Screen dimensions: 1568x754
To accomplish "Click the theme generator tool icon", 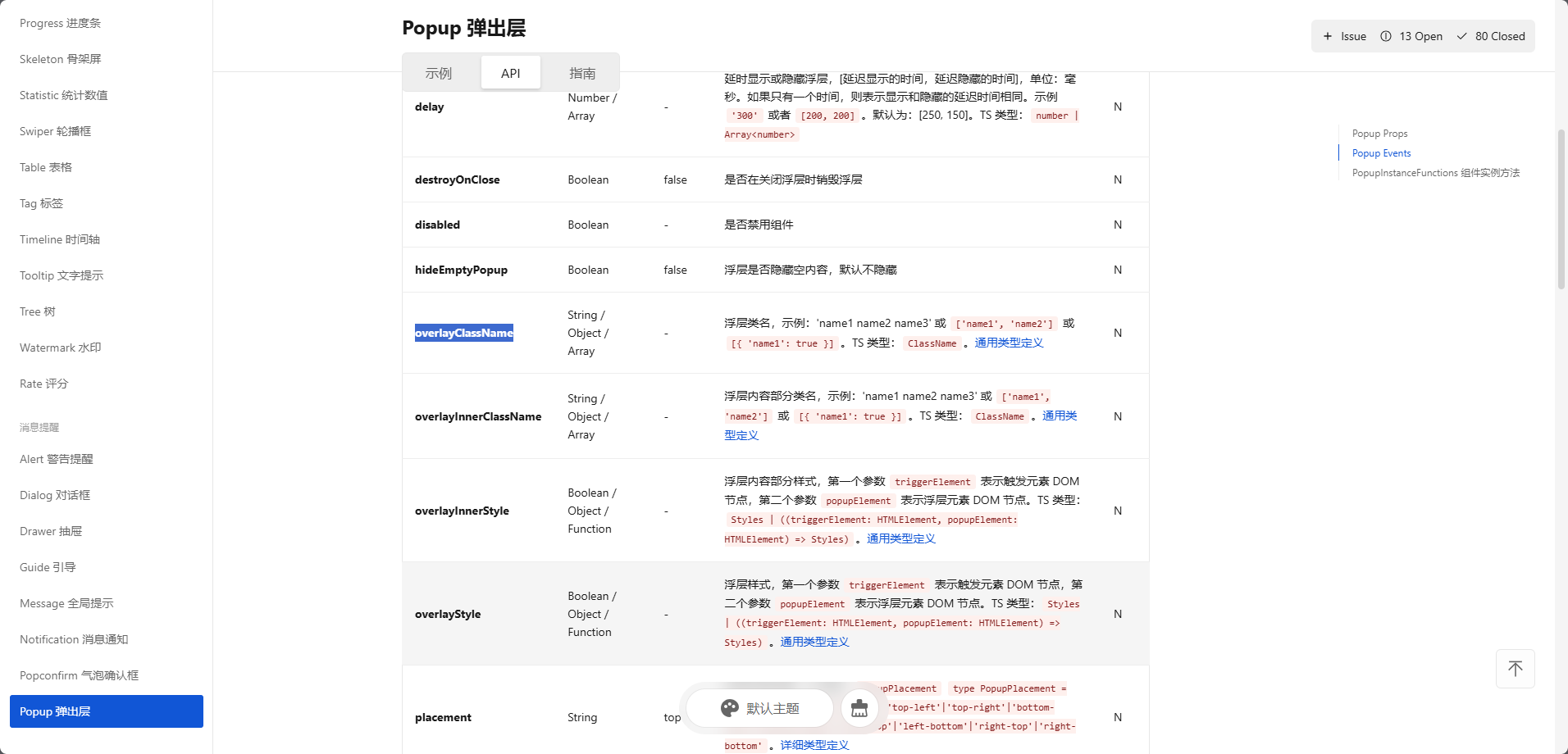I will tap(859, 708).
